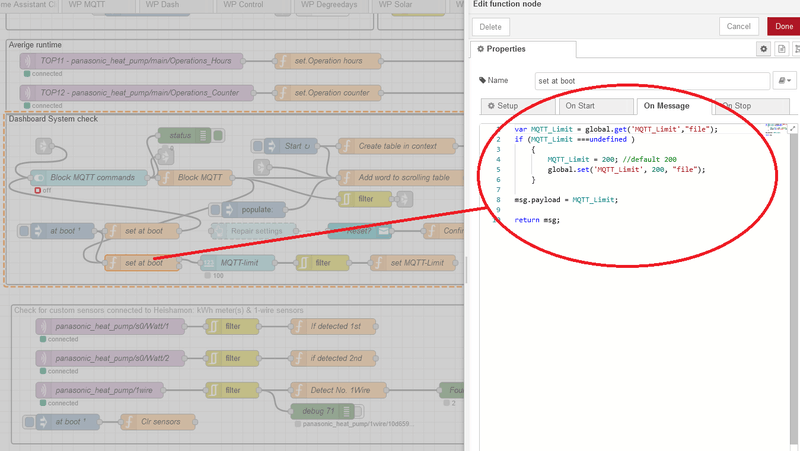
Task: Click the status node's green output button
Action: [x=218, y=135]
